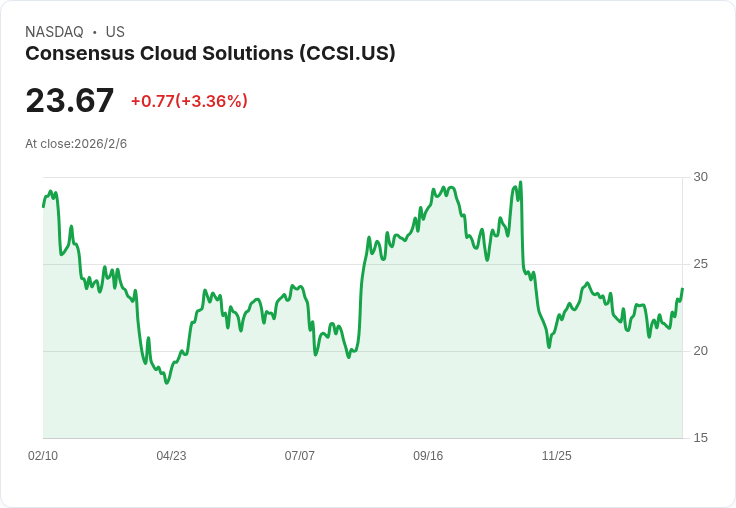The height and width of the screenshot is (508, 736).
Task: Click the +0.77(+3.36%) price change
Action: [189, 101]
